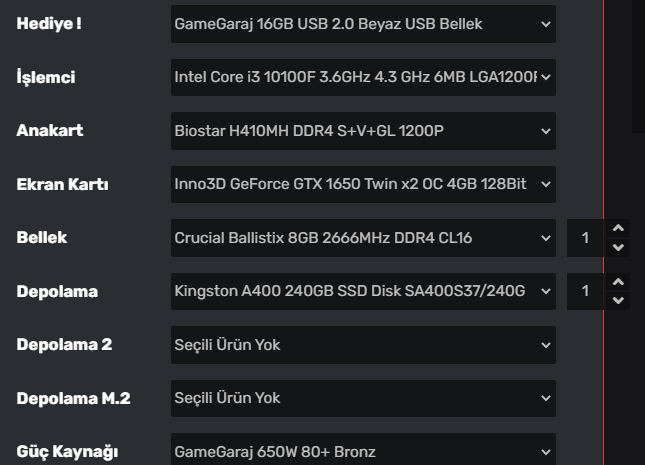Expand the Anakart Biostar H410MH dropdown
Viewport: 645px width, 465px height.
(362, 131)
